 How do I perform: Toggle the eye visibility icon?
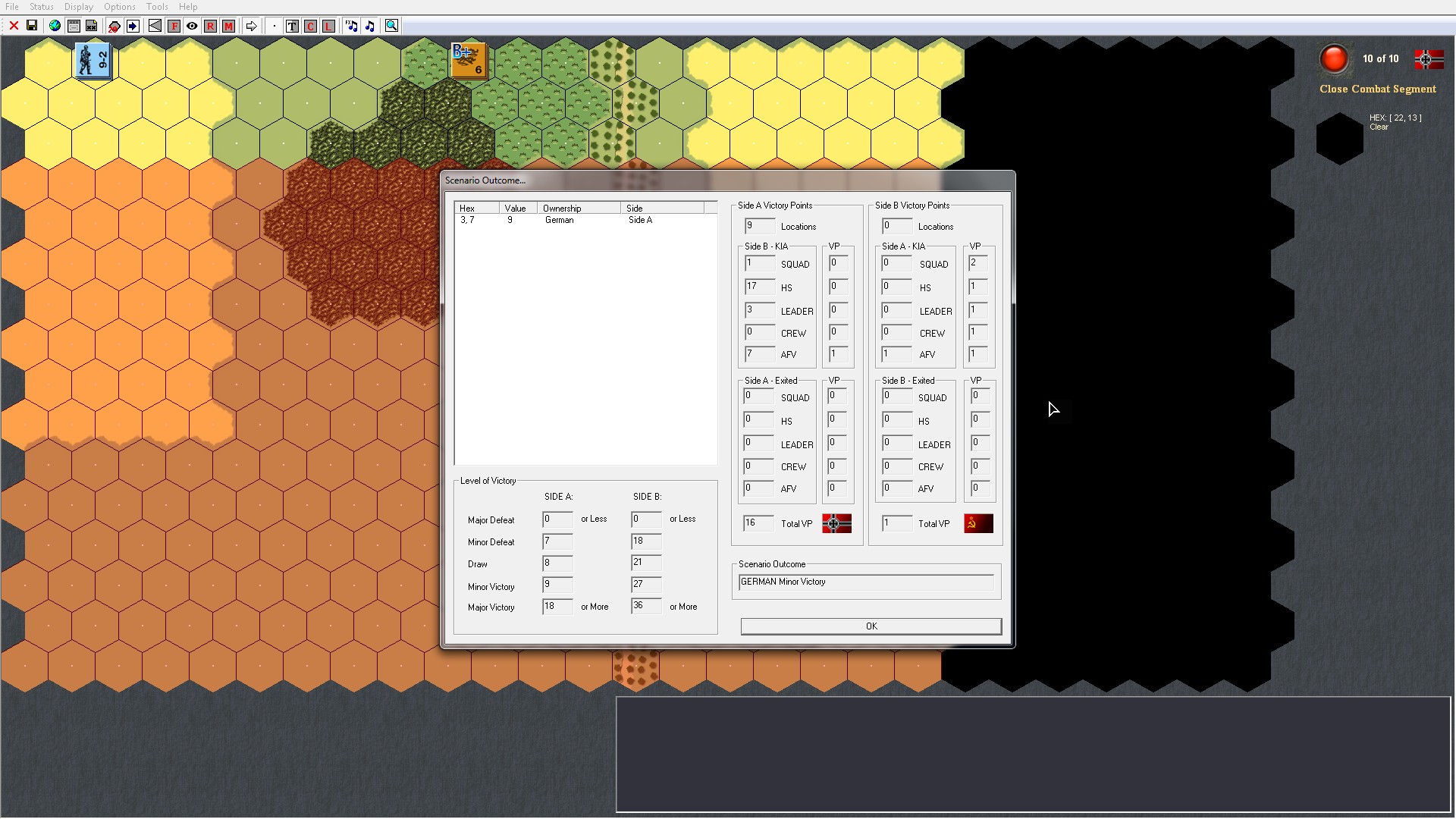click(192, 26)
